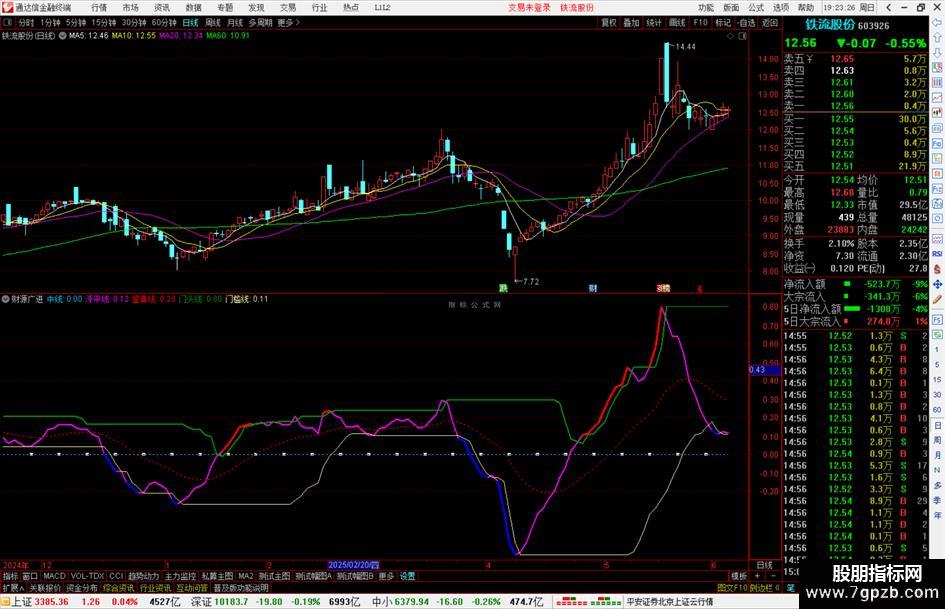The image size is (945, 609).
Task: Open the 互动问答 tab
Action: (x=192, y=588)
